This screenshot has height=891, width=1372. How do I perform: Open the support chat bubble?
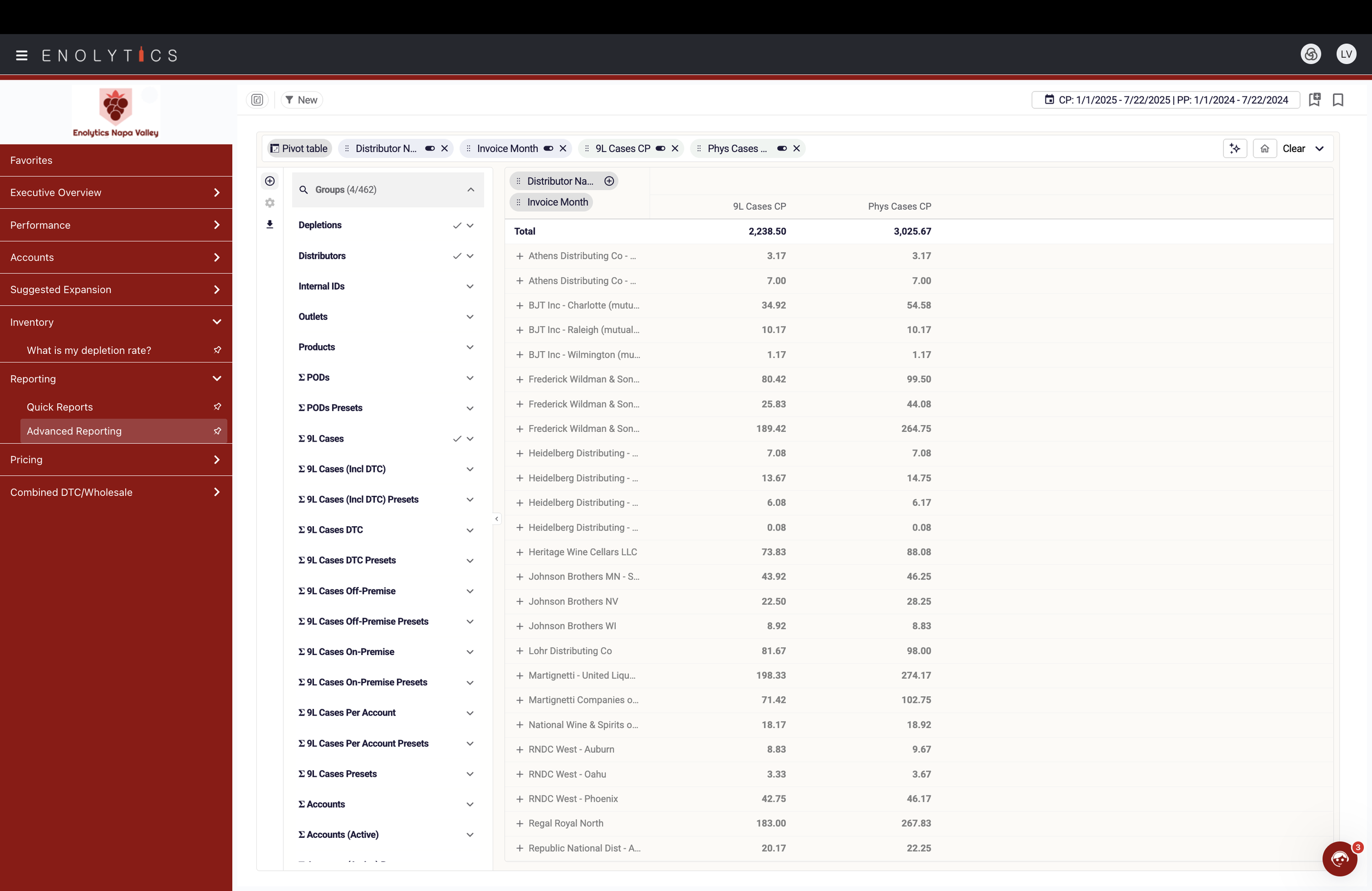click(x=1340, y=859)
